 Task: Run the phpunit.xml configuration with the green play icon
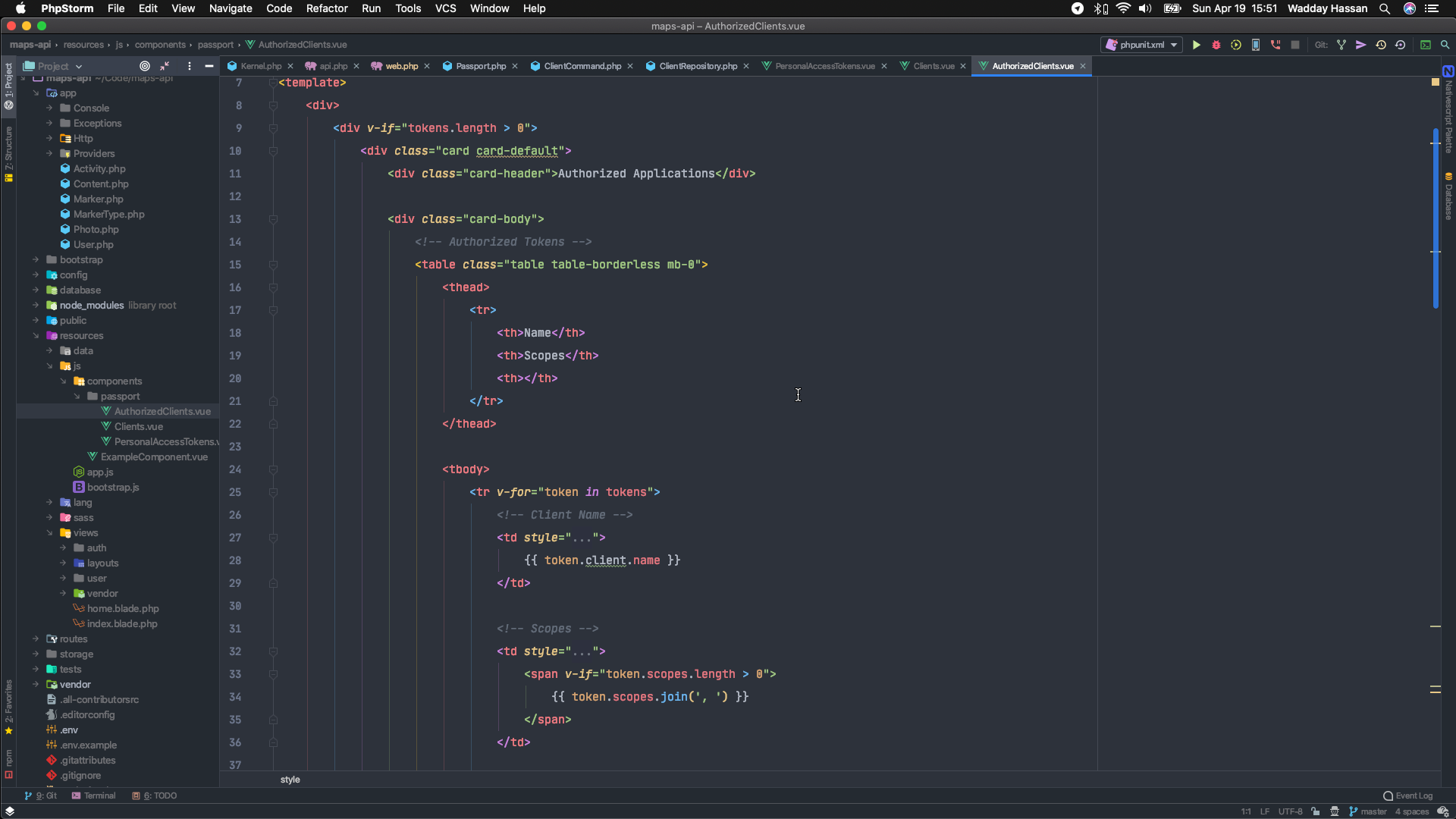[x=1196, y=45]
